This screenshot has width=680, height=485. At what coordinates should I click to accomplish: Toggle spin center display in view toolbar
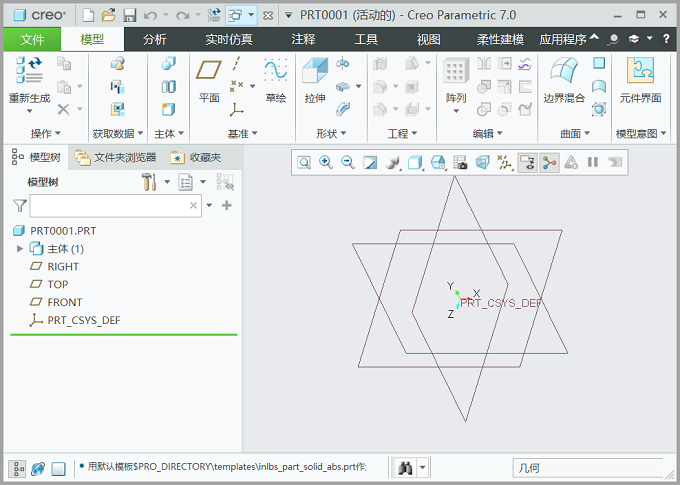pyautogui.click(x=549, y=162)
